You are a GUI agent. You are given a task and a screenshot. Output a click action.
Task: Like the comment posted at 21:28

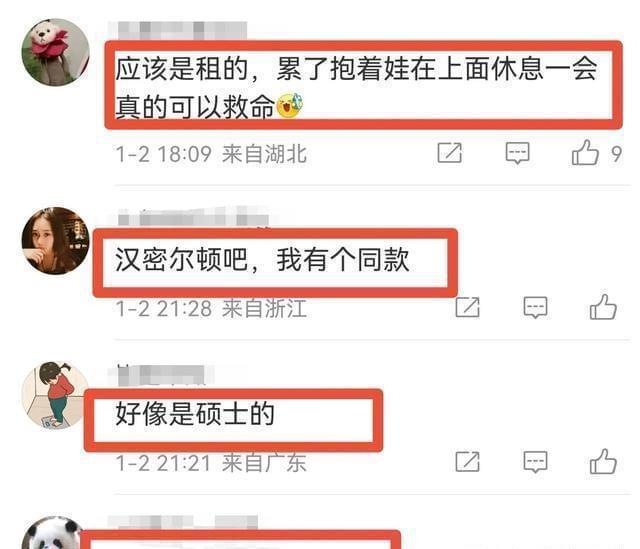point(603,307)
